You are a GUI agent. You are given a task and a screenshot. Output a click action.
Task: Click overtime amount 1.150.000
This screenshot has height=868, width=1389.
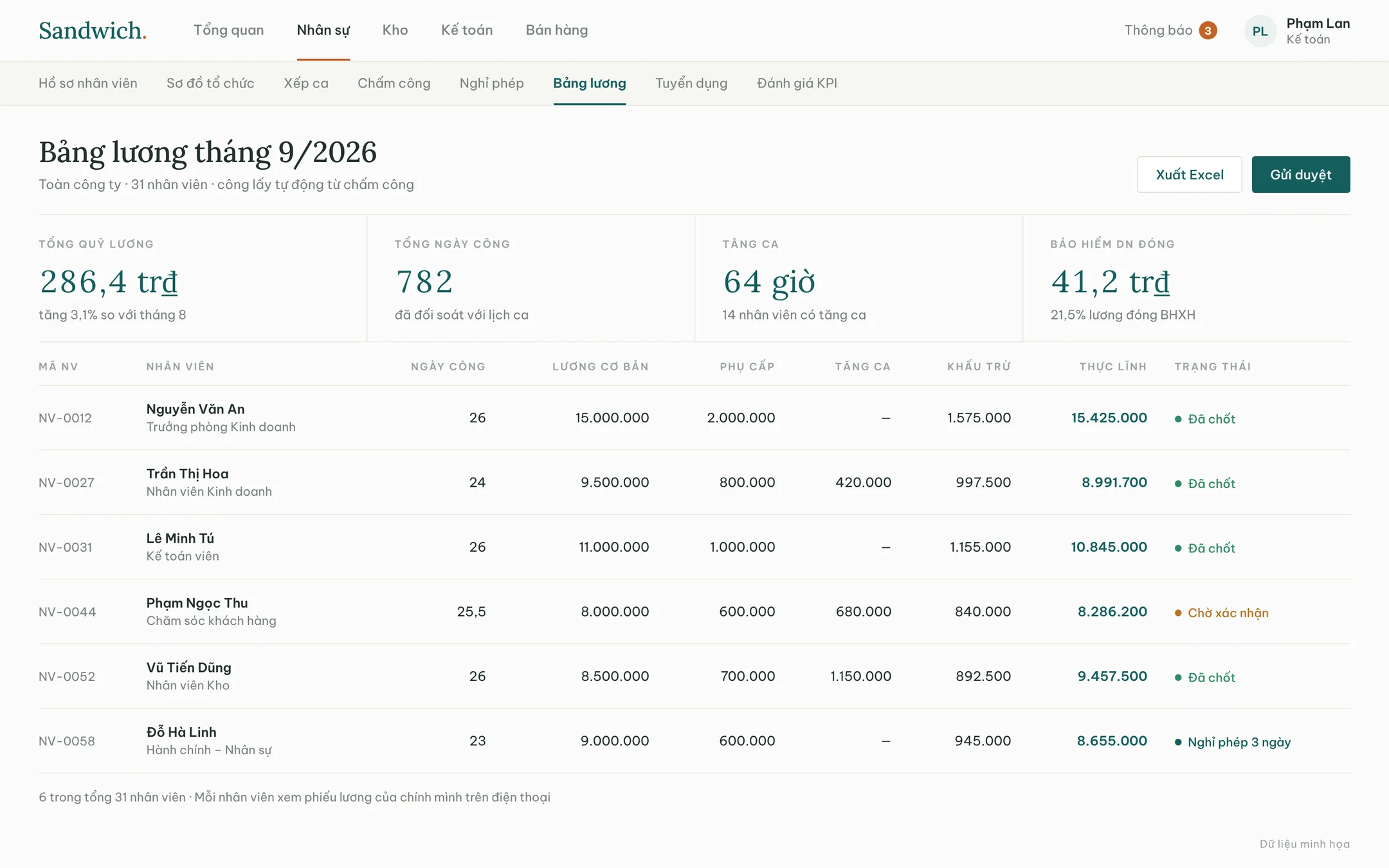point(860,676)
